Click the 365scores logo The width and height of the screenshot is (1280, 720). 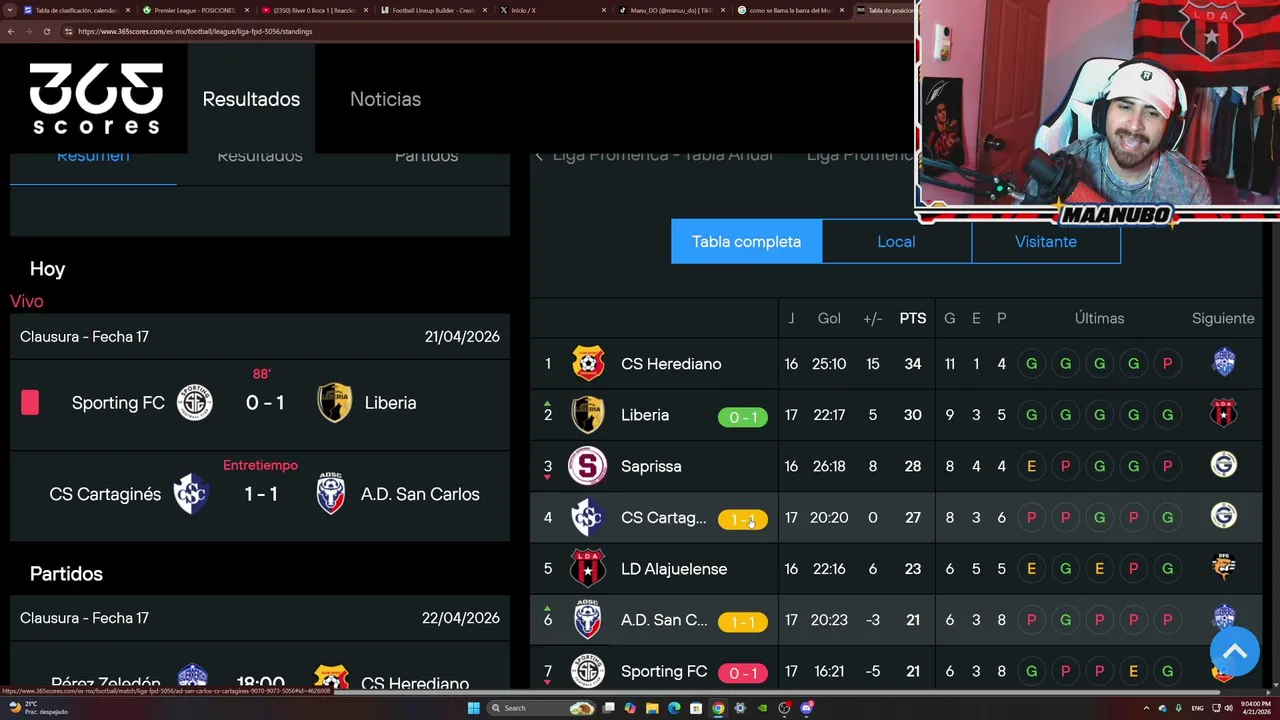[96, 99]
